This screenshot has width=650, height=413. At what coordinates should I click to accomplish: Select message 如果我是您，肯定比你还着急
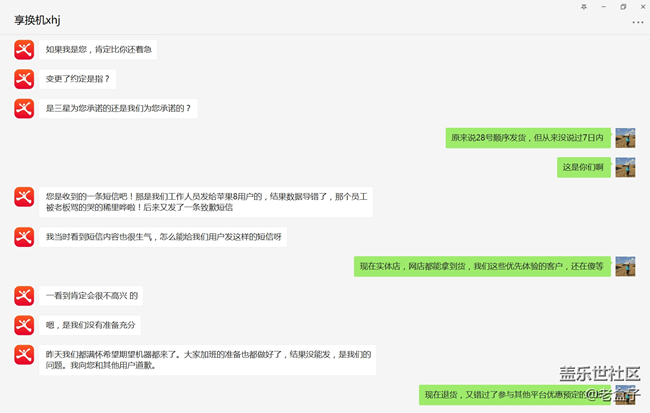(98, 50)
